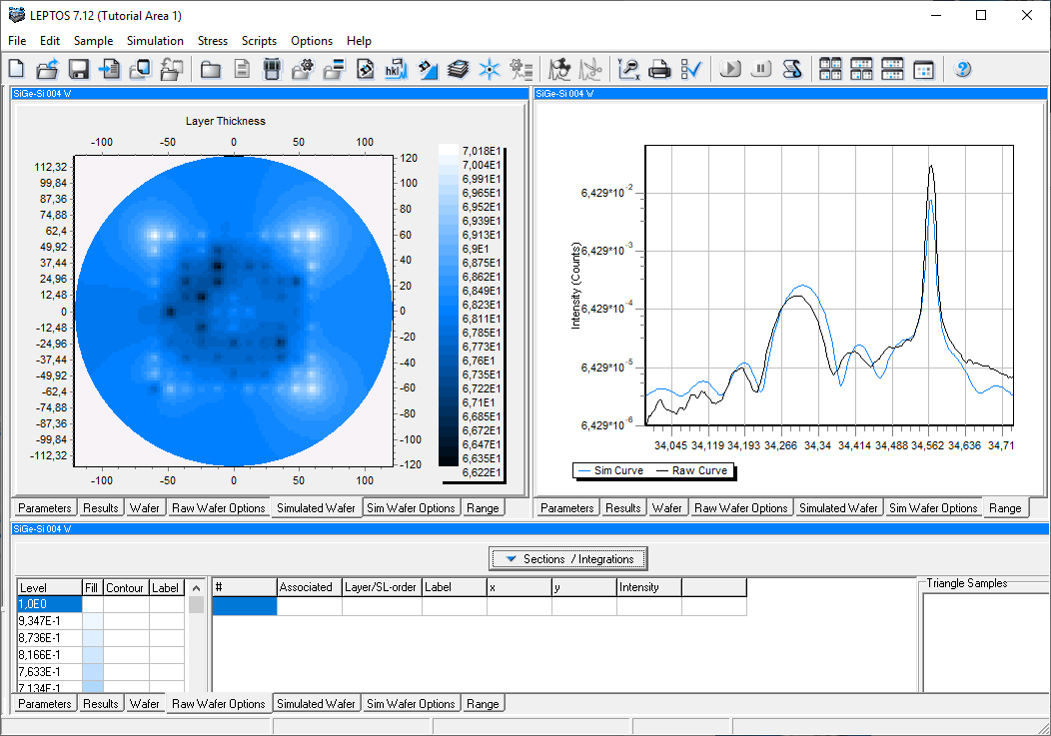The width and height of the screenshot is (1051, 736).
Task: Expand the Sections / Integrations panel
Action: click(569, 559)
